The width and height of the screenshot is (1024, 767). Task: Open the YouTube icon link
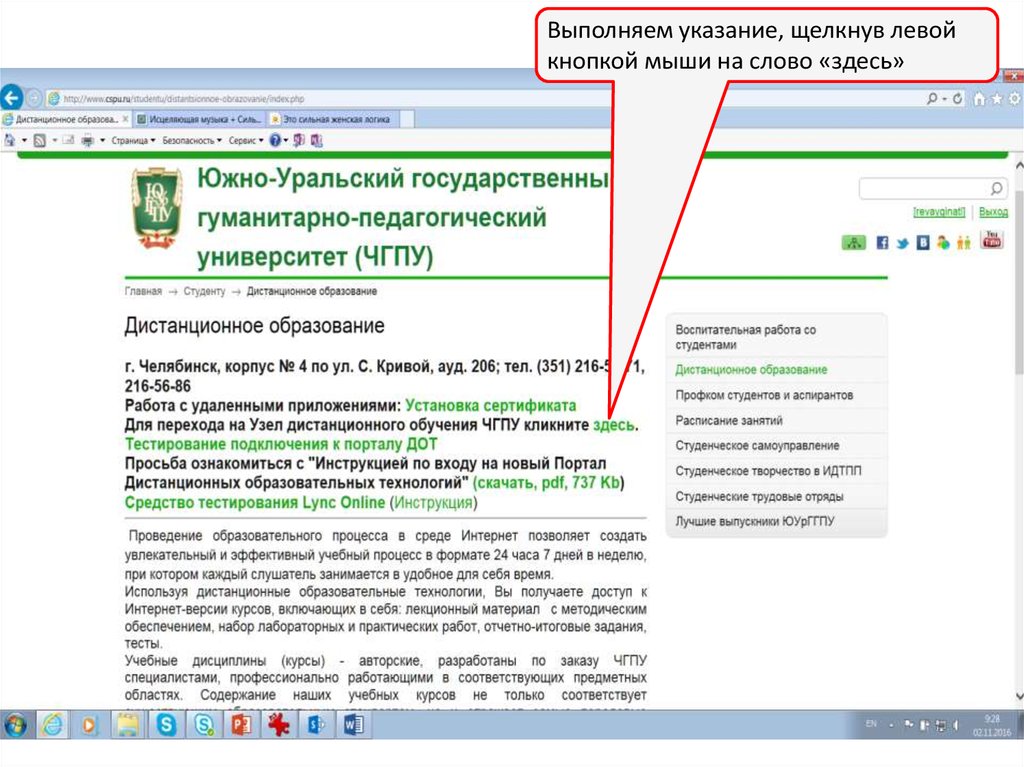pos(991,241)
